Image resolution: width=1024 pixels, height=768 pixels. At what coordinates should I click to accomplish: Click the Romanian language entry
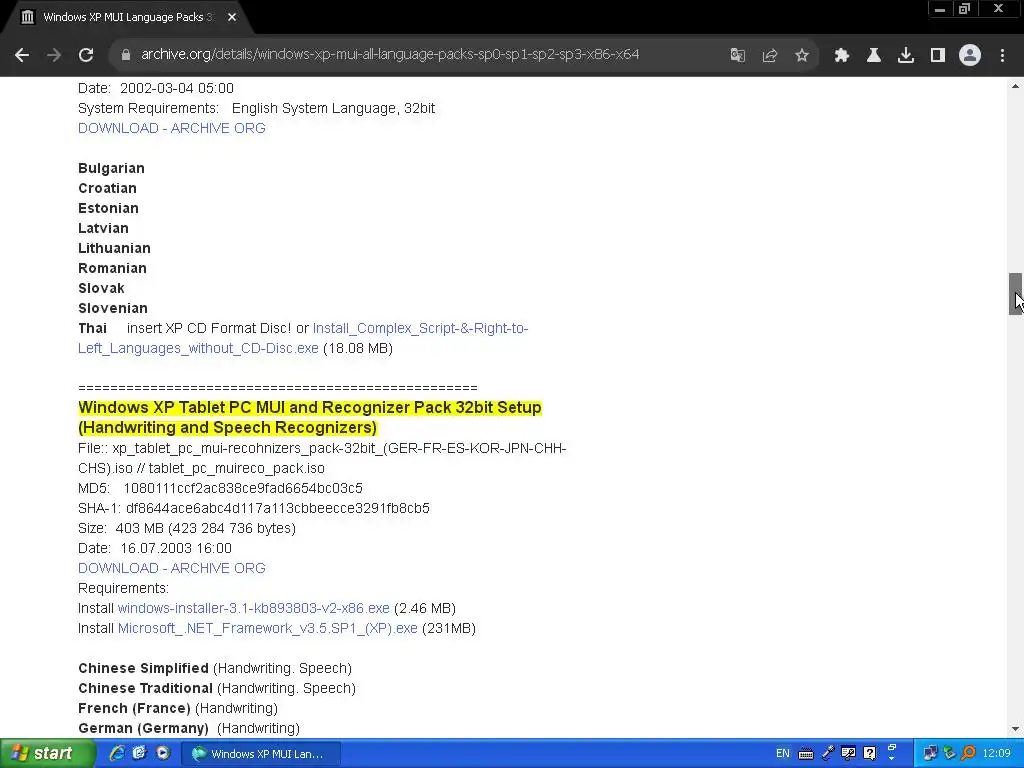coord(112,268)
